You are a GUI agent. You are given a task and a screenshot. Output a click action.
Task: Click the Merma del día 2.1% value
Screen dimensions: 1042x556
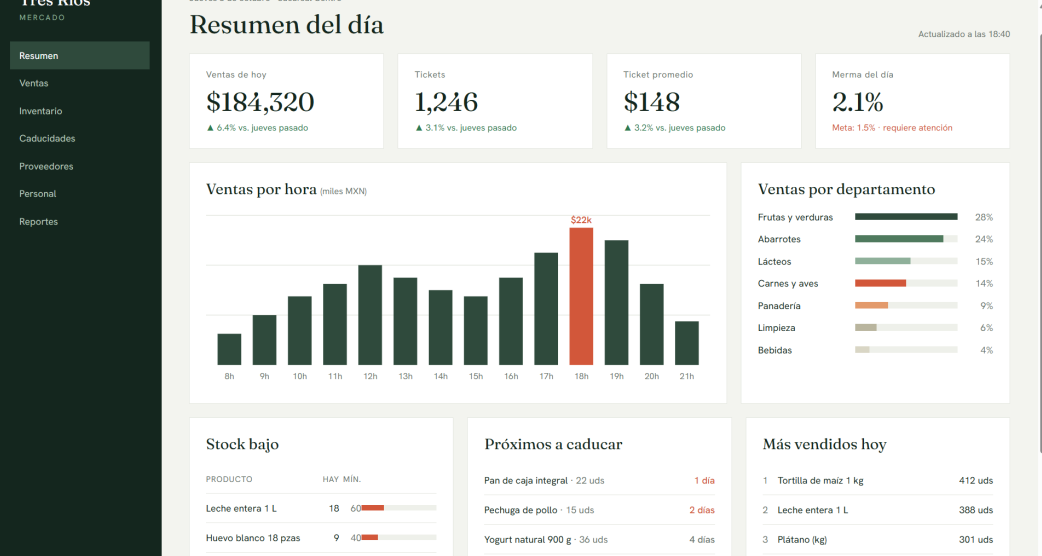coord(857,102)
